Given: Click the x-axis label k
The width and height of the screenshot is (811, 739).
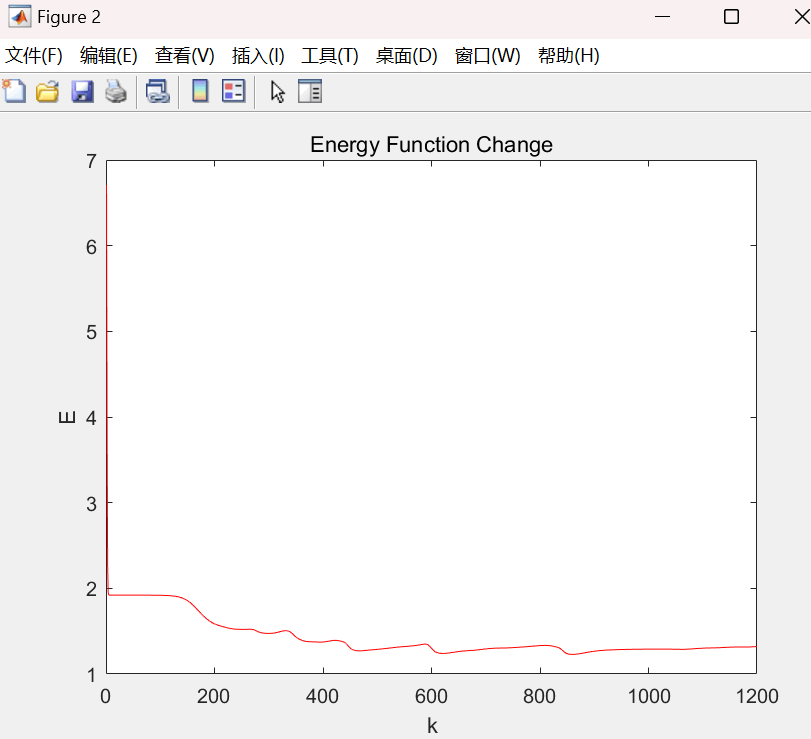Looking at the screenshot, I should 432,726.
